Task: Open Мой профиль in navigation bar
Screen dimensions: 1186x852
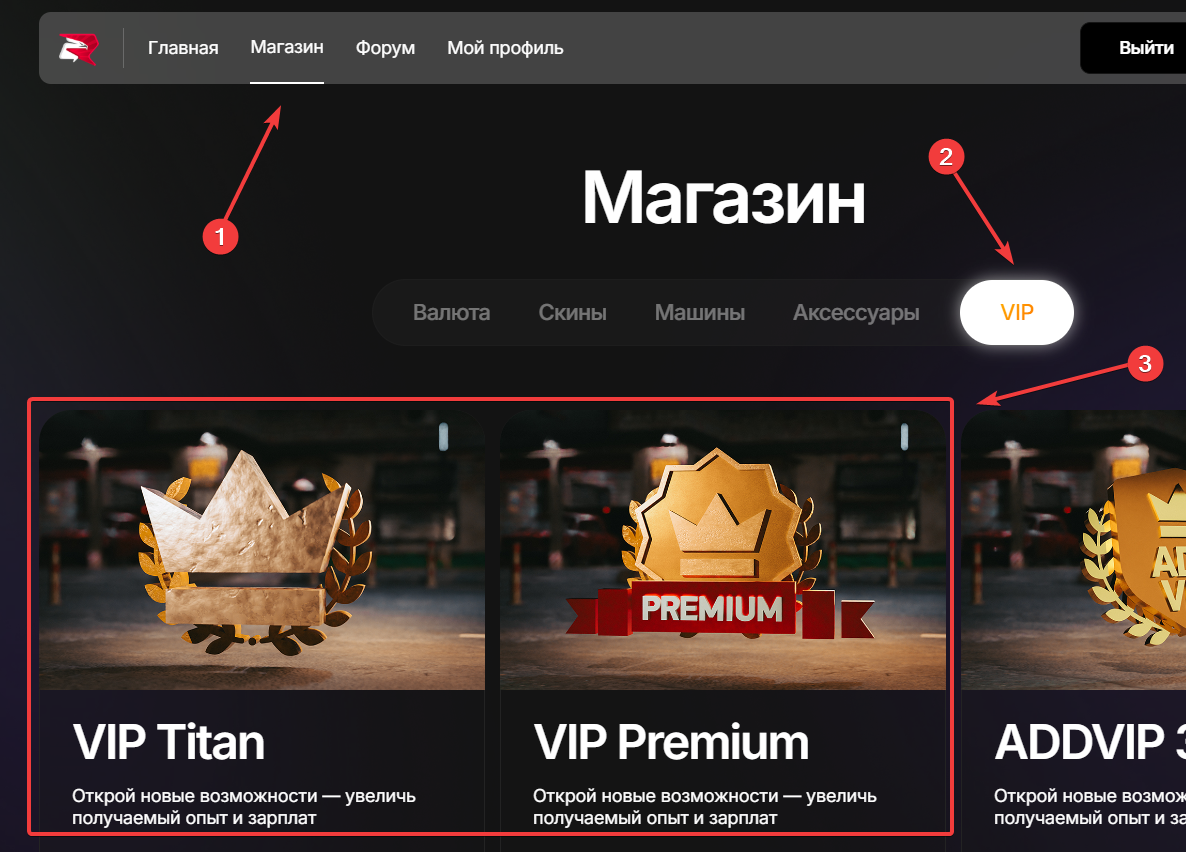Action: [x=505, y=48]
